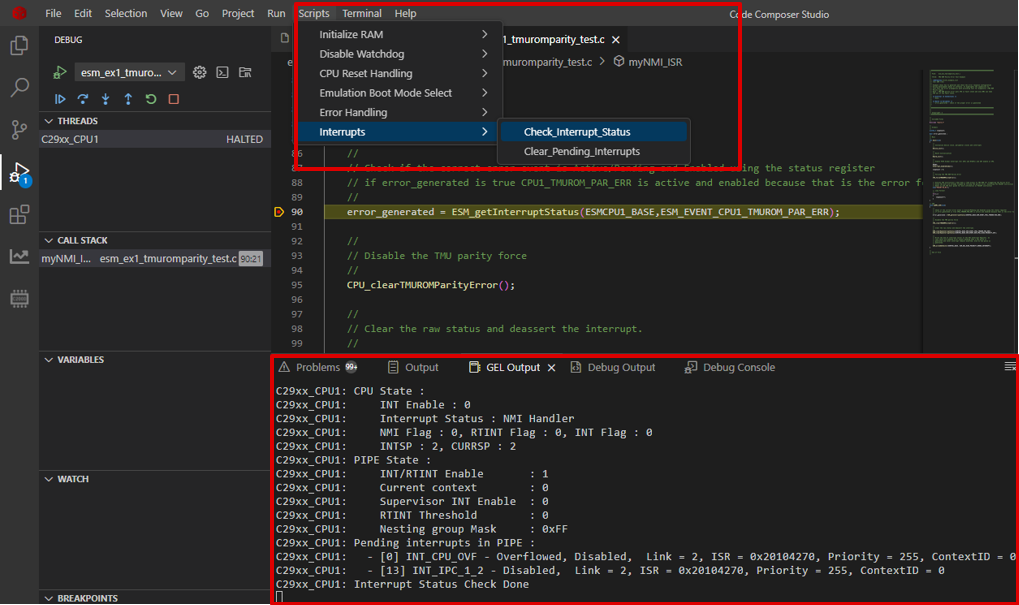The height and width of the screenshot is (605, 1019).
Task: Click the Step Into arrow icon
Action: point(106,98)
